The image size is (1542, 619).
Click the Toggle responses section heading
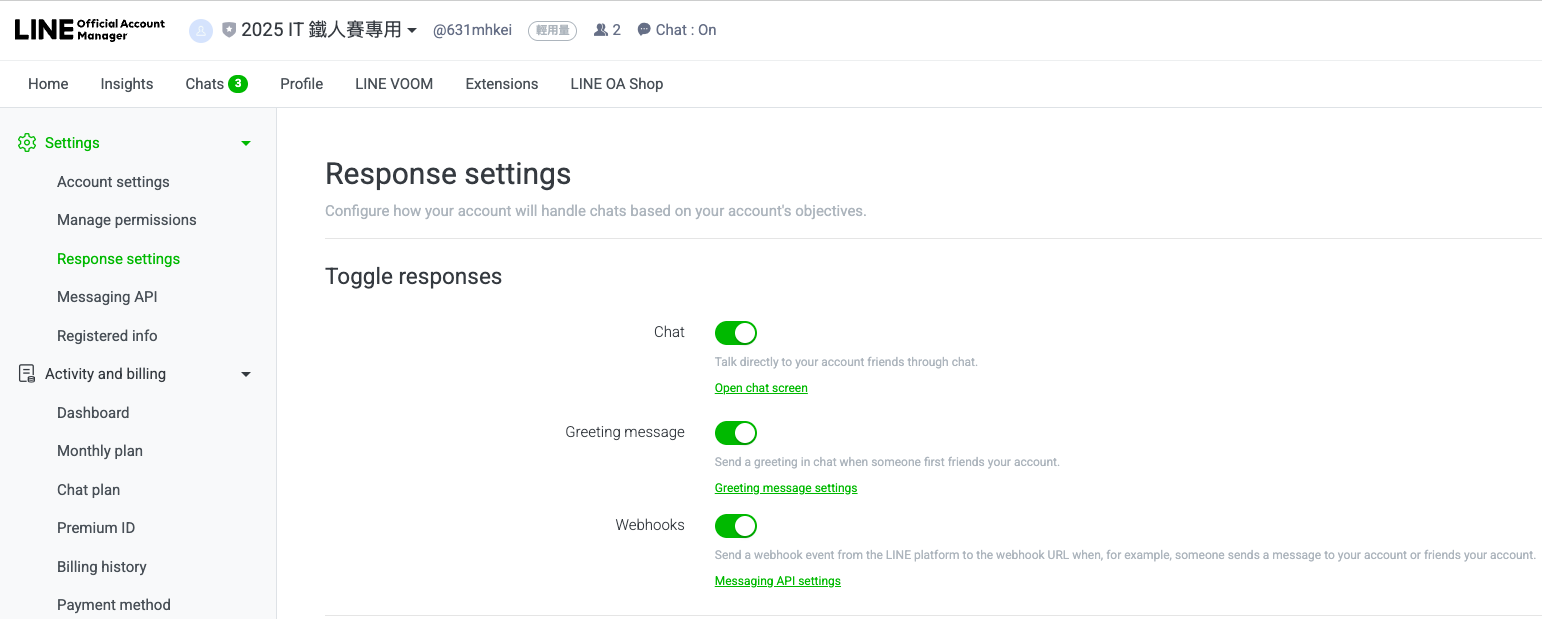(x=414, y=277)
